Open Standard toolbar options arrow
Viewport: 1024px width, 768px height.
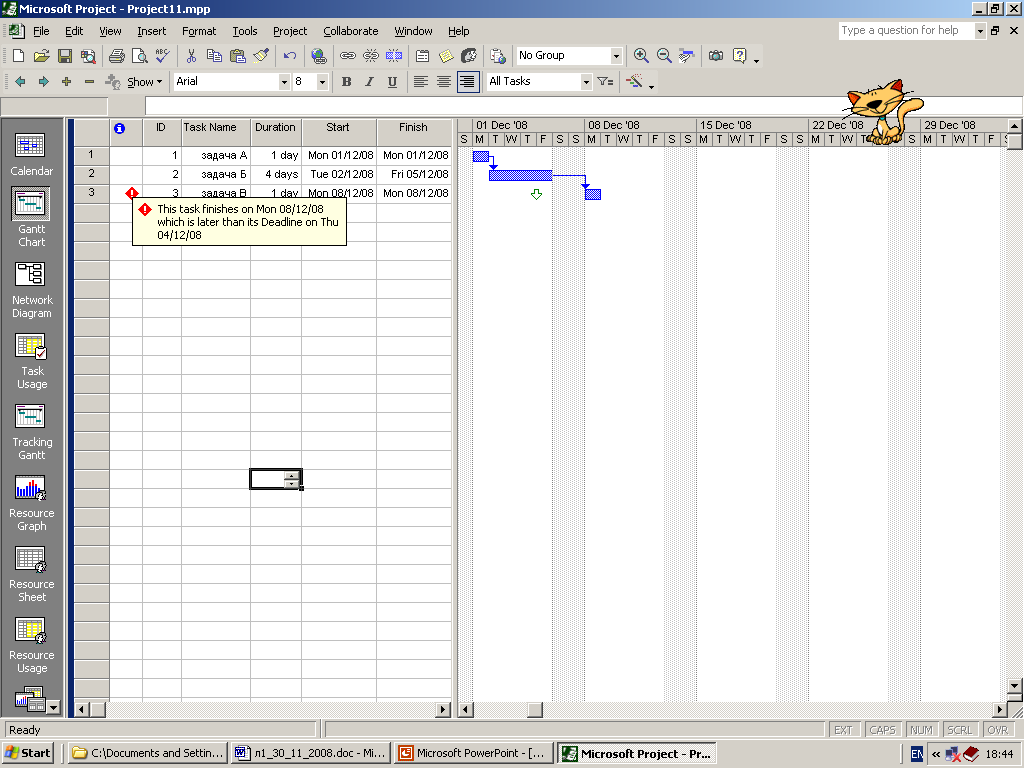coord(756,60)
